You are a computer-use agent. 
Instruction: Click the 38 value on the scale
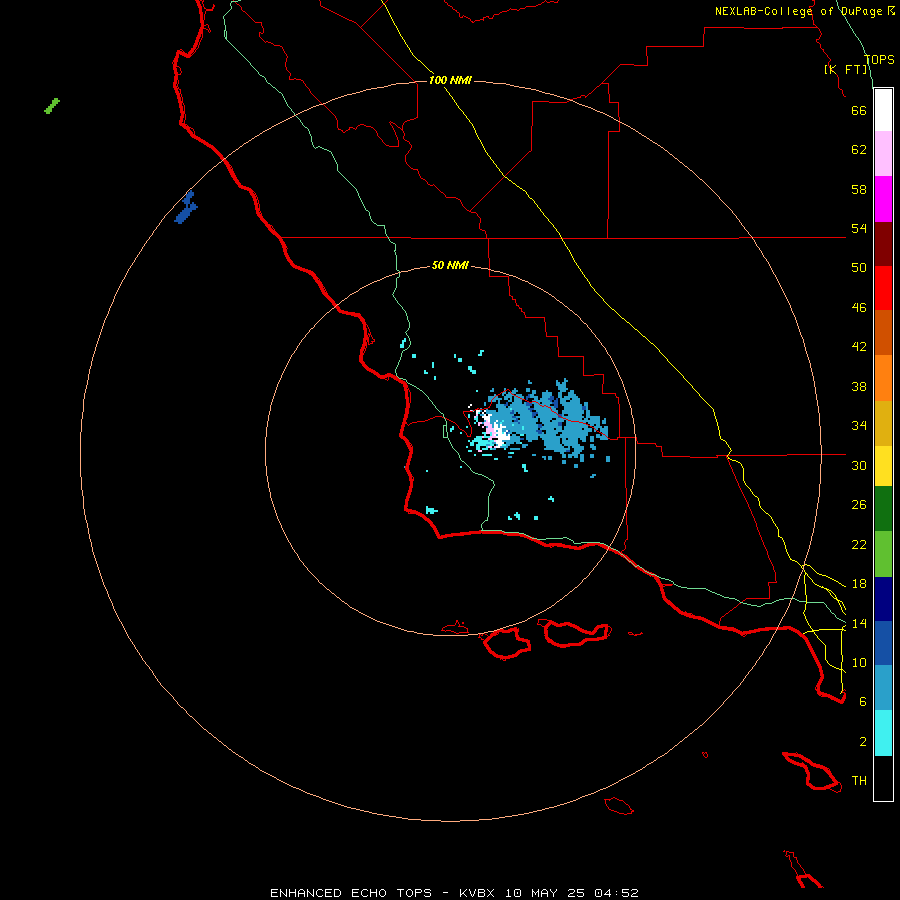859,386
